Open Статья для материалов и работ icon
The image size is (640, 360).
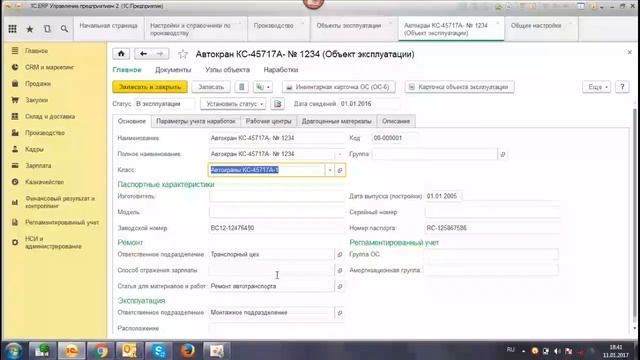click(x=340, y=286)
